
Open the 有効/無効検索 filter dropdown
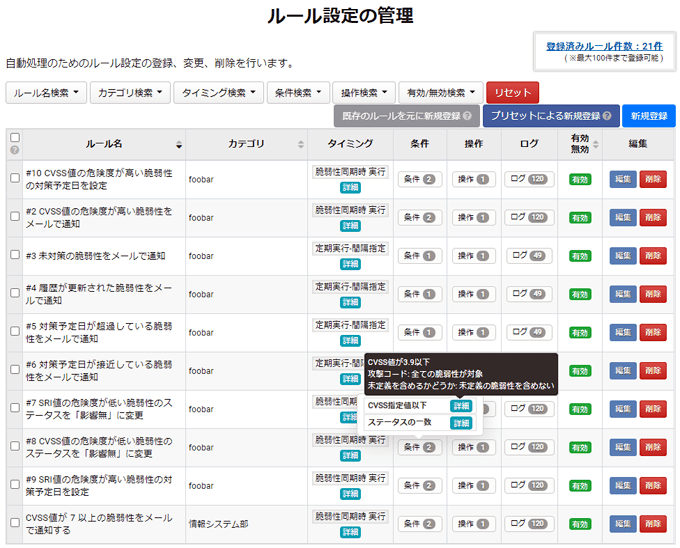click(x=440, y=93)
